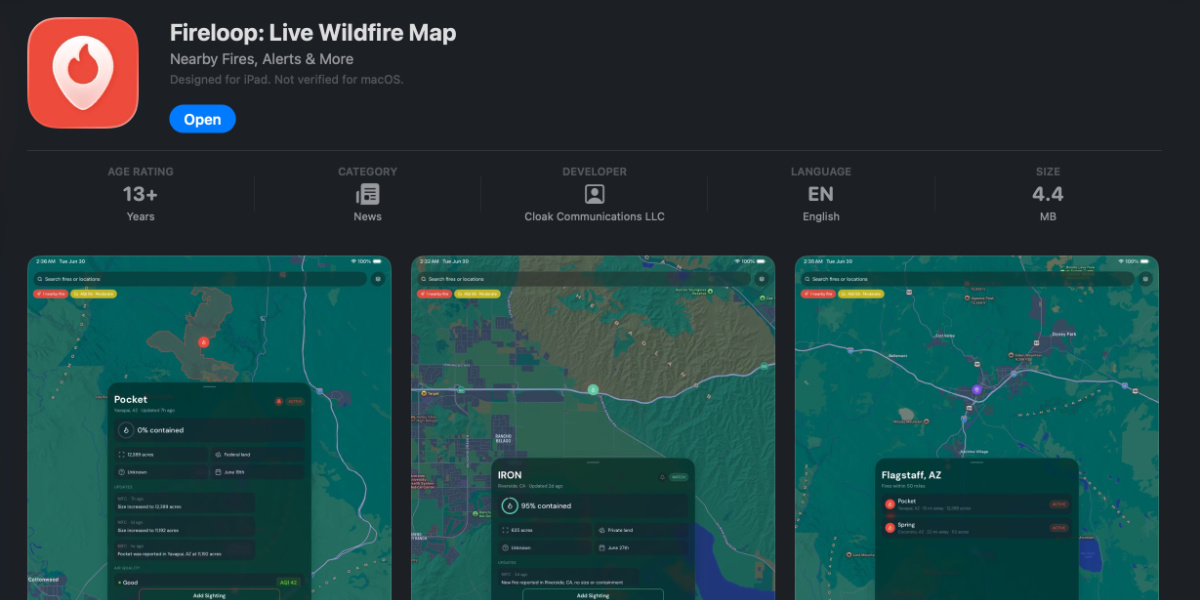Click the 4.4 MB size value
The image size is (1200, 600).
pos(1048,194)
